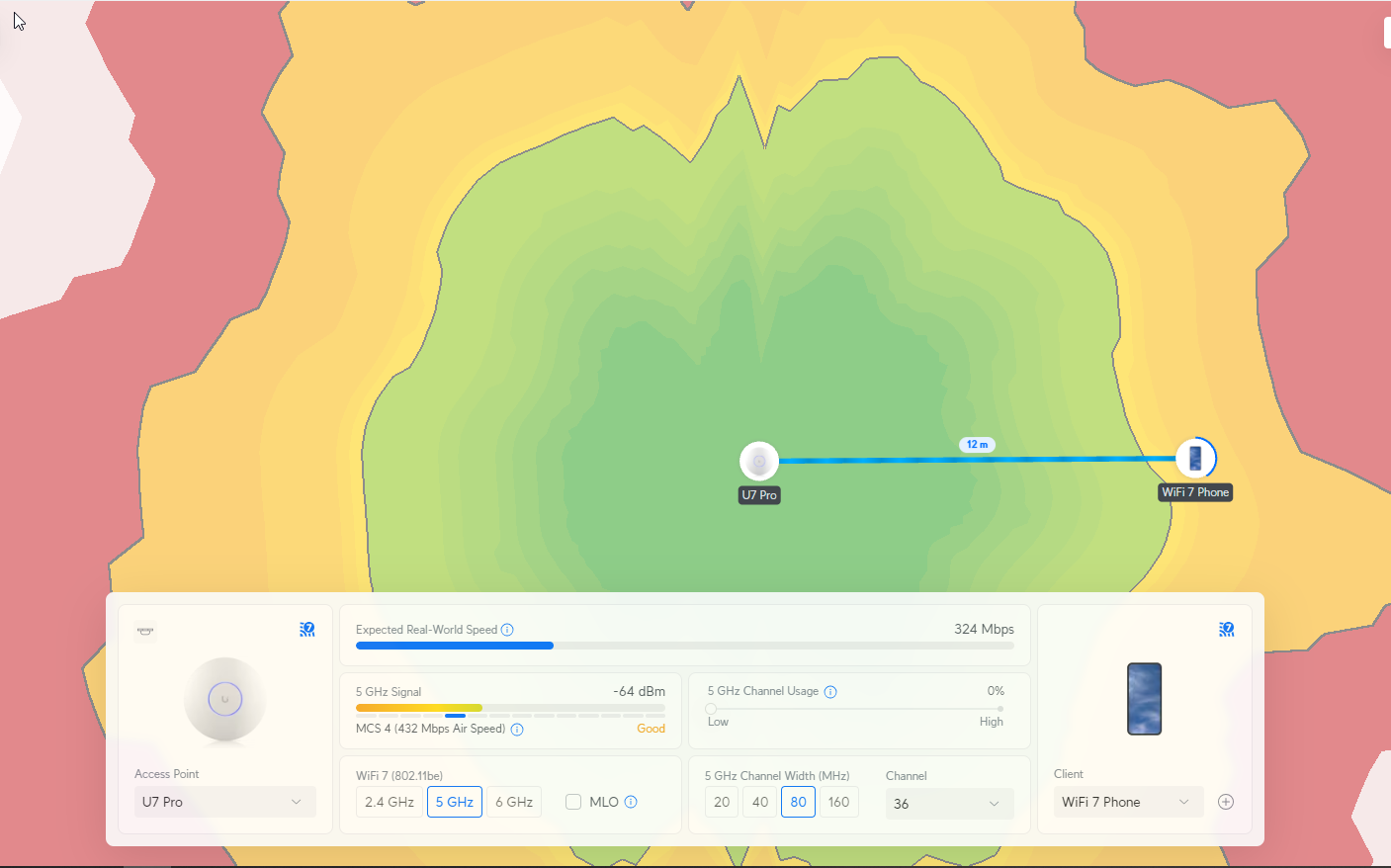Click the Low label under channel usage
The image size is (1391, 868).
[718, 722]
